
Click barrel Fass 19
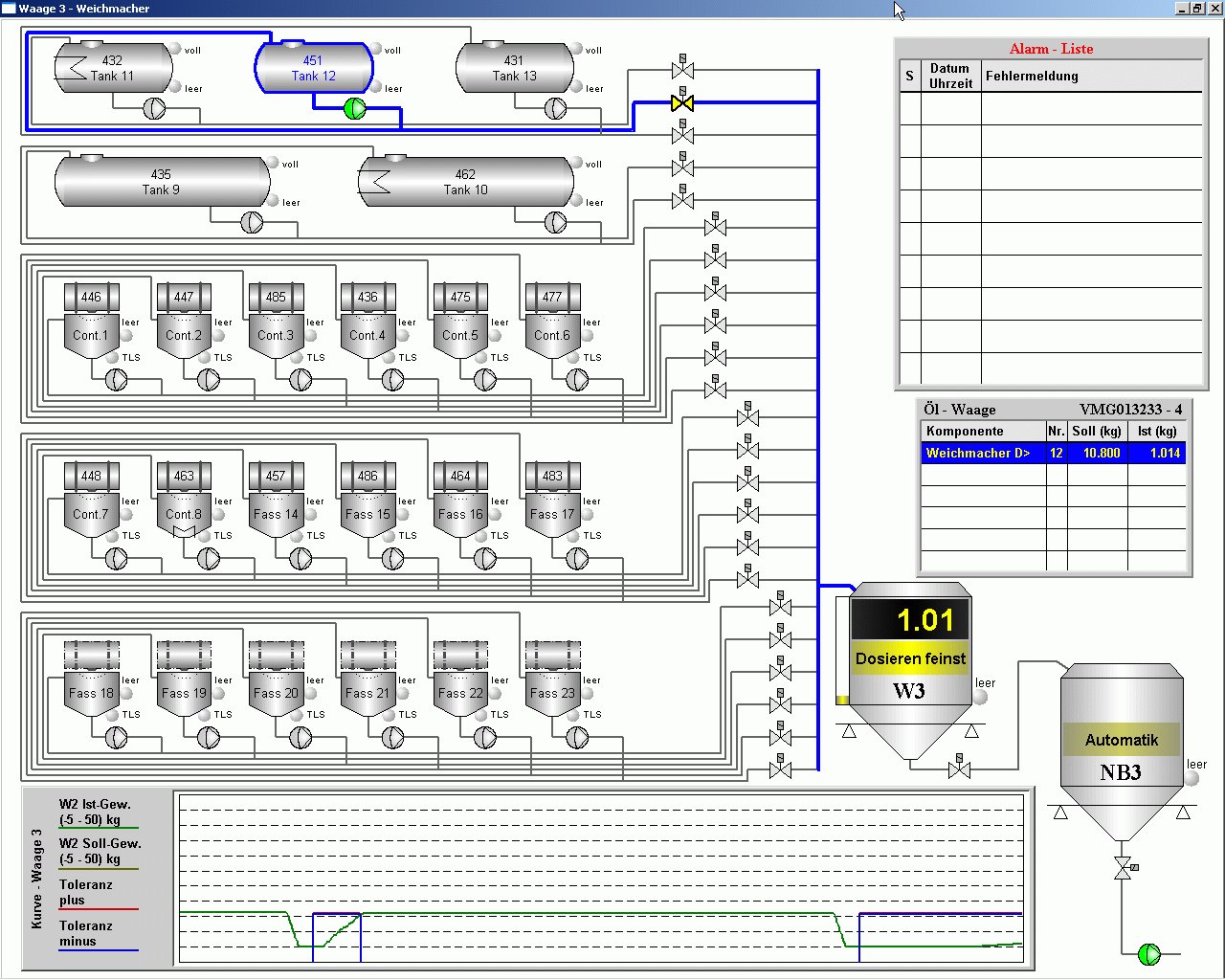click(184, 679)
